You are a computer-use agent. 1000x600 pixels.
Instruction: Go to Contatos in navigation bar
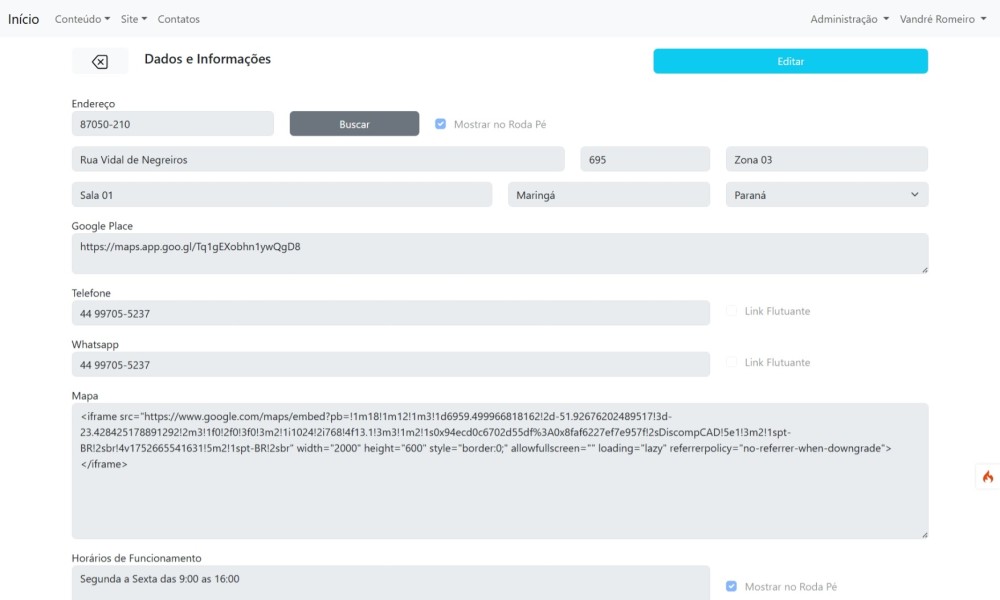click(x=179, y=19)
